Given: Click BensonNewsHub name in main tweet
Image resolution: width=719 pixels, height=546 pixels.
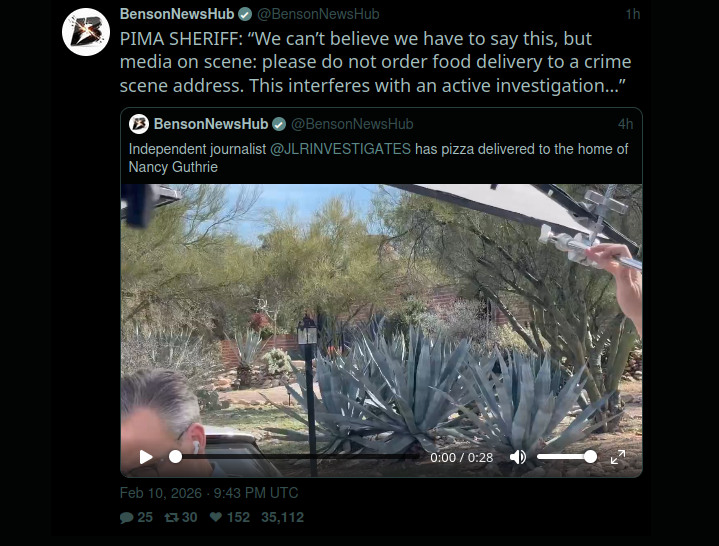Looking at the screenshot, I should pyautogui.click(x=177, y=14).
